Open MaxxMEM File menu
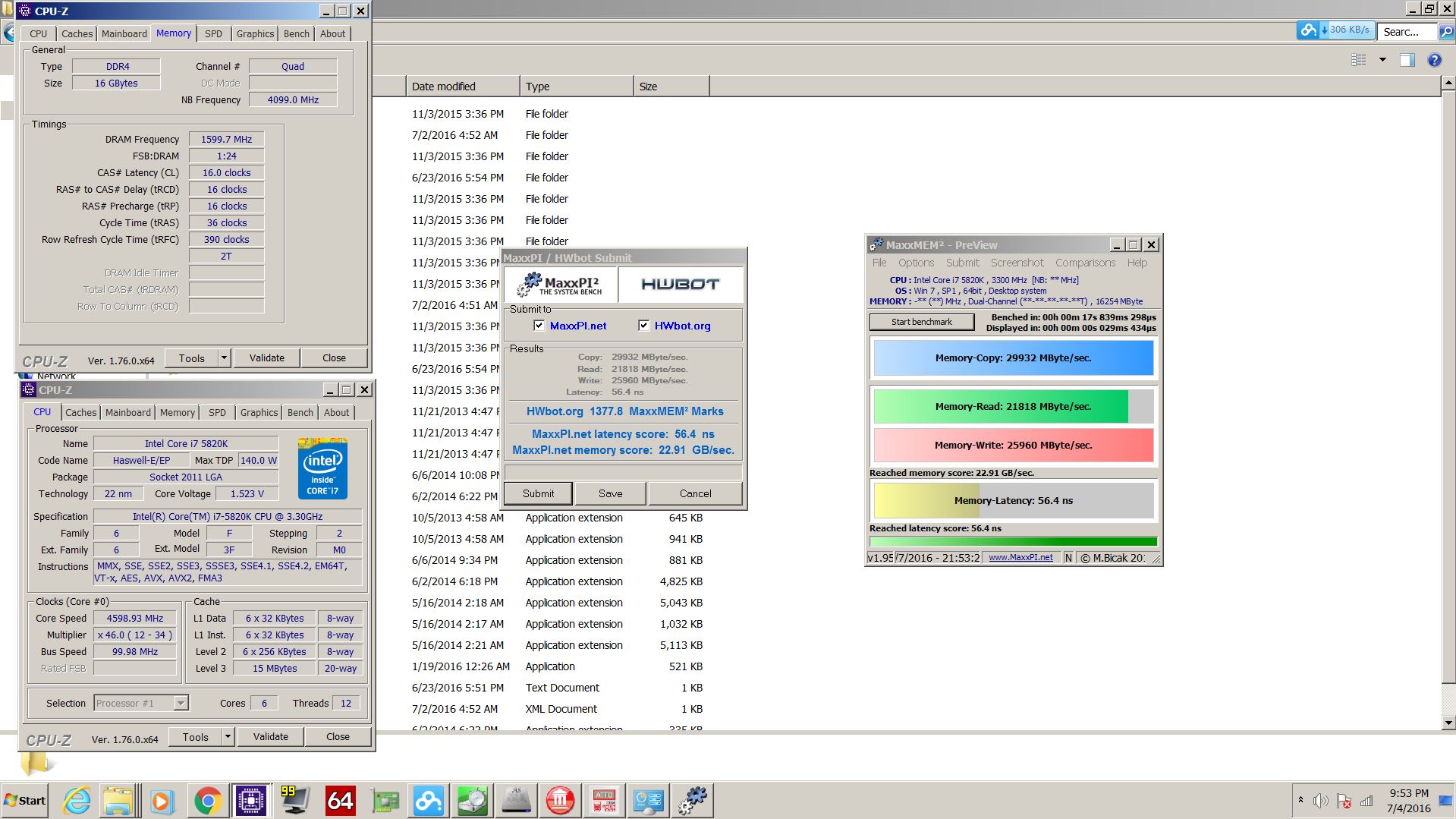Screen dimensions: 1456x819 tap(879, 263)
